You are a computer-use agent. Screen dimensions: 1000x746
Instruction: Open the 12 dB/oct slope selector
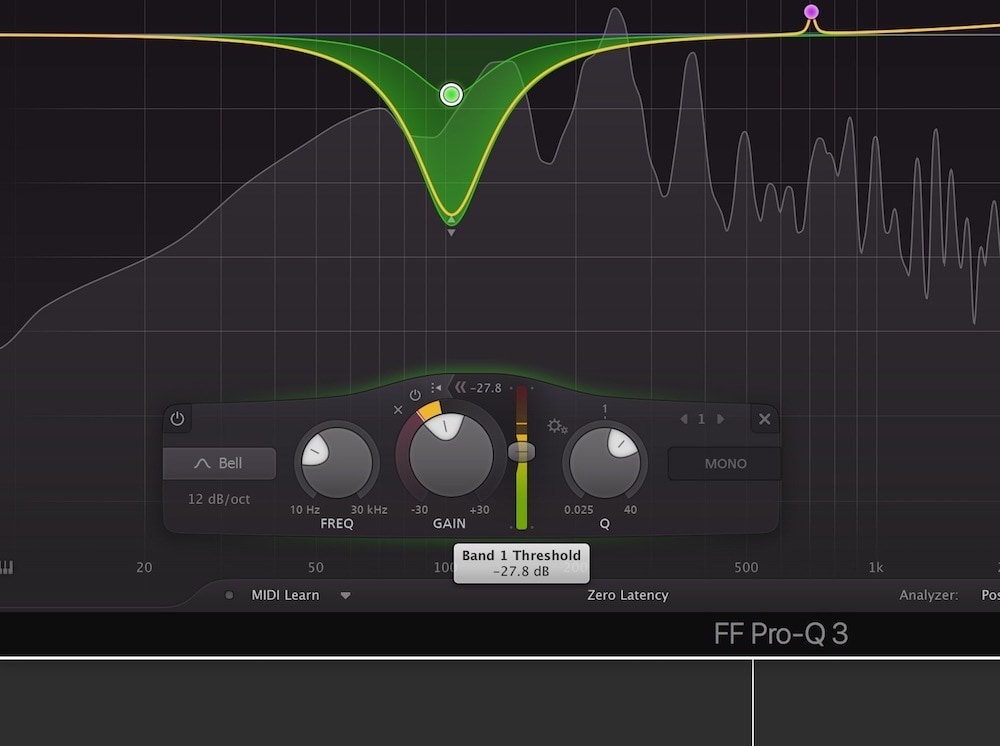219,499
